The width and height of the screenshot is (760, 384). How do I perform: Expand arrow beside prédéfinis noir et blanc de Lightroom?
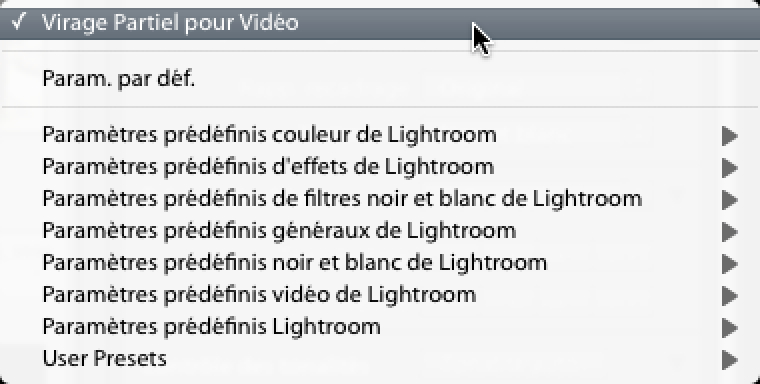[x=729, y=264]
